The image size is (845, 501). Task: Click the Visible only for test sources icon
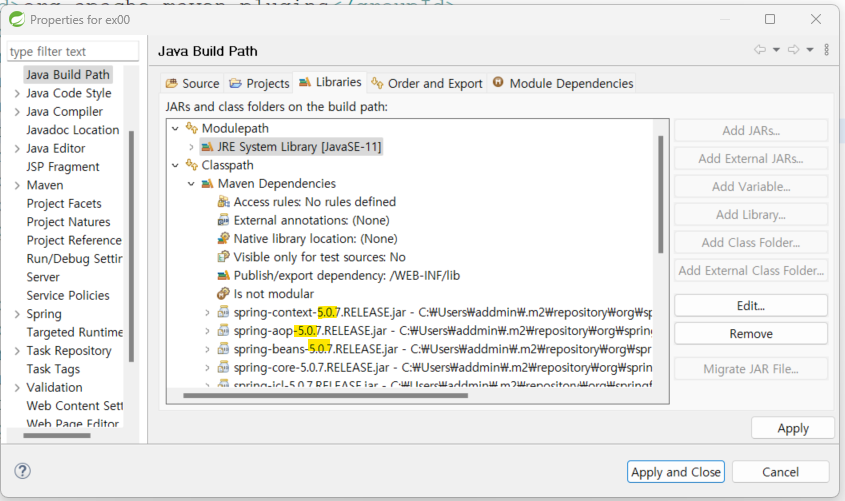pos(223,256)
